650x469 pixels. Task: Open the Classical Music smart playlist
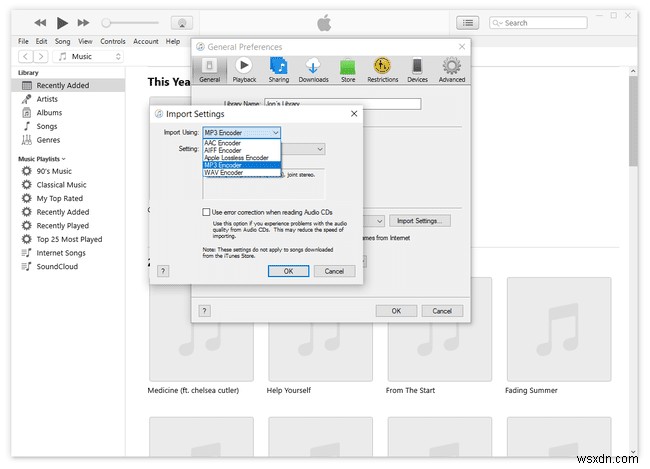68,185
